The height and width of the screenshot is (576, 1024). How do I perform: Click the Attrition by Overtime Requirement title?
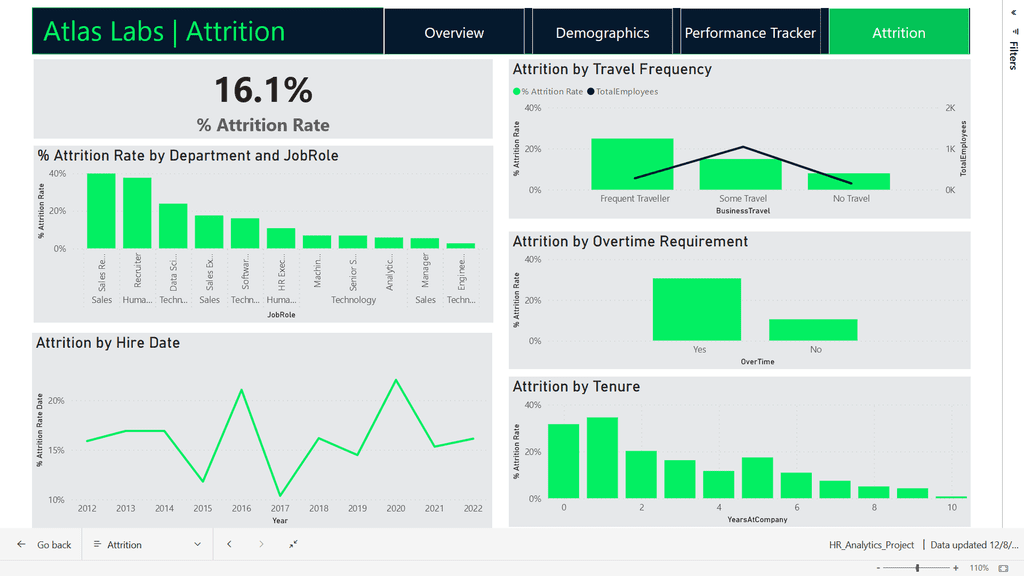click(630, 242)
